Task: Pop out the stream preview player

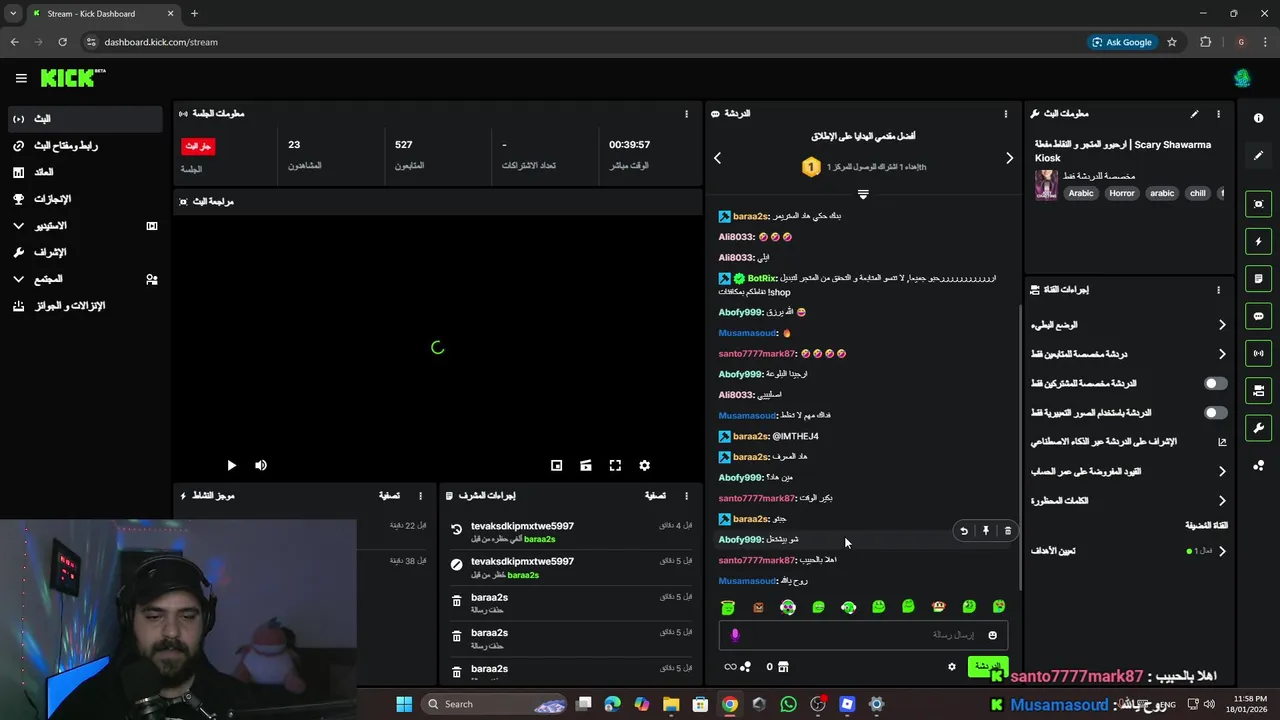Action: click(557, 465)
